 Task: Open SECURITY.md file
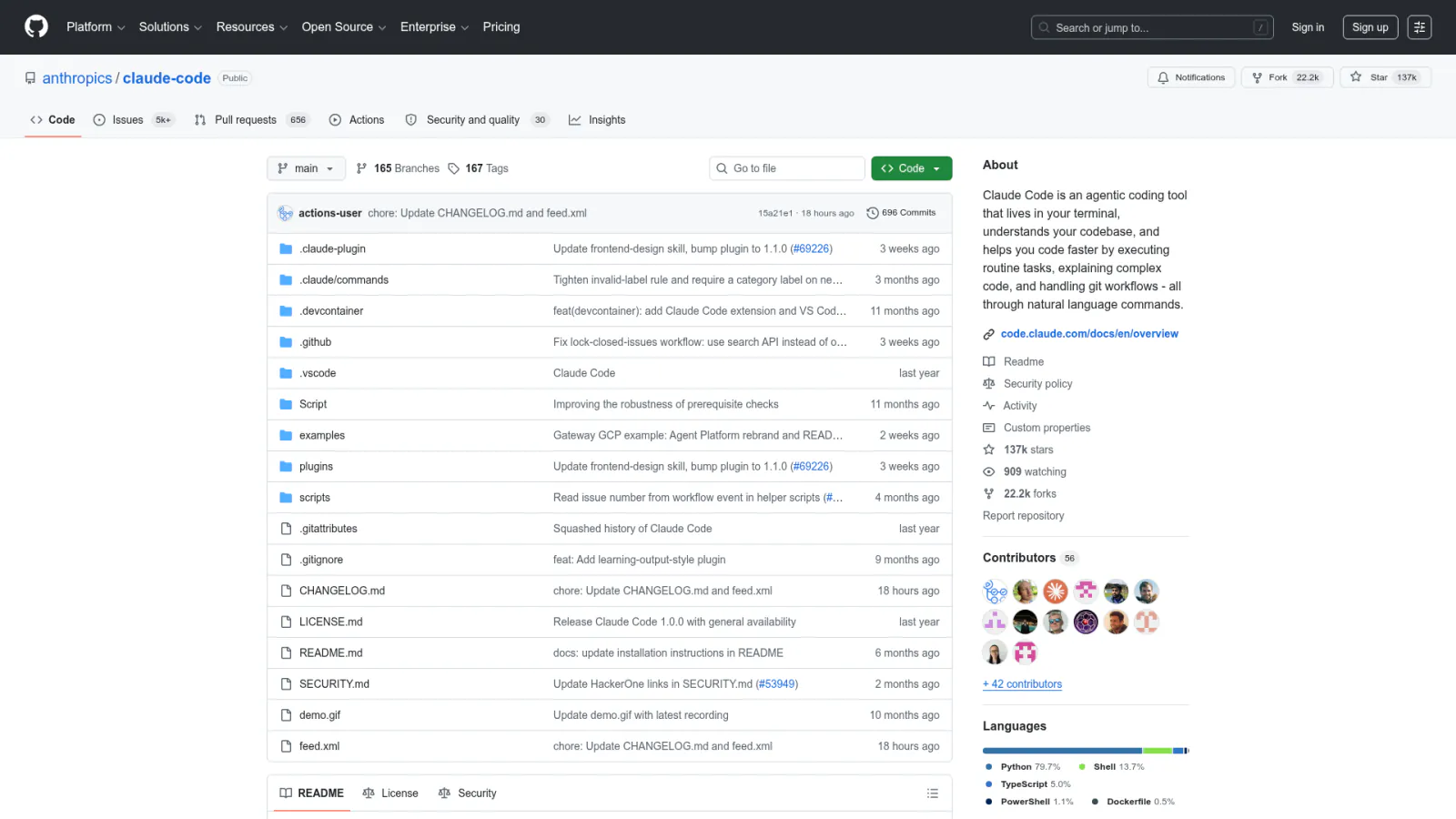coord(334,684)
